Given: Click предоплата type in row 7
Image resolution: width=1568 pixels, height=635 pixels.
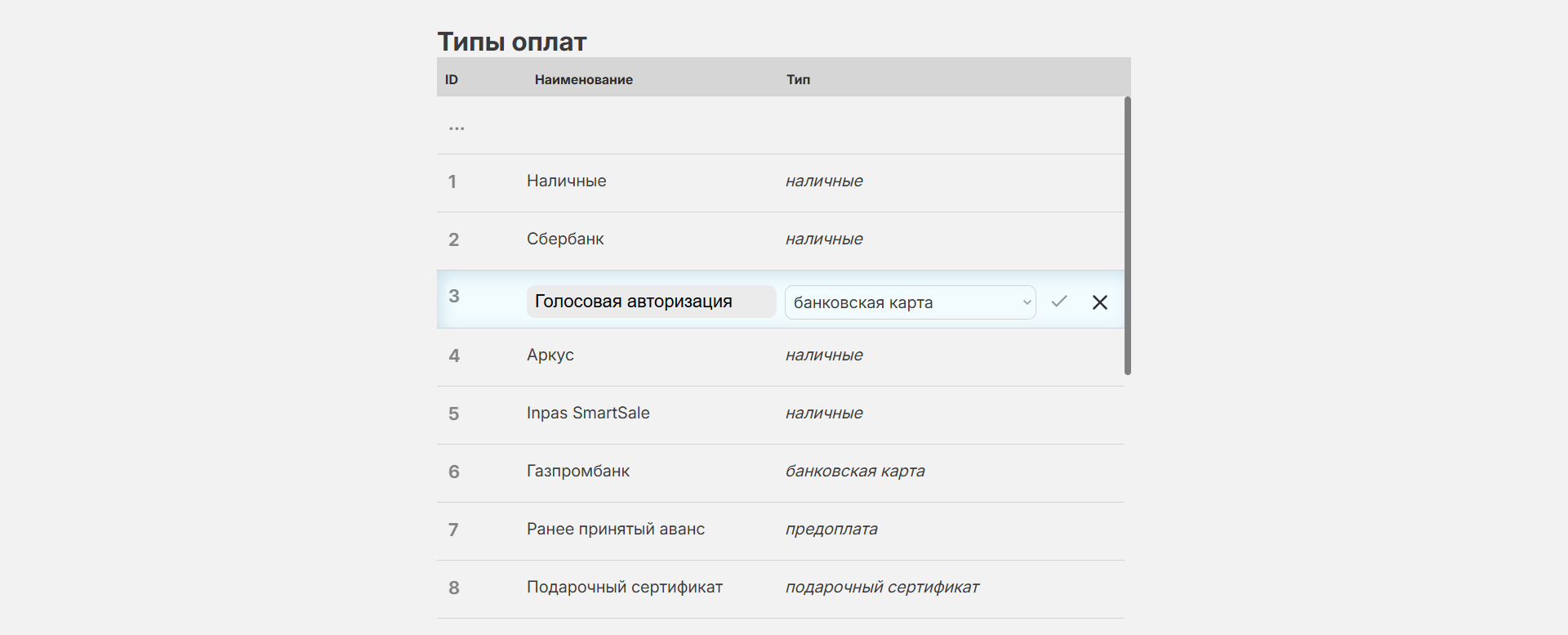Looking at the screenshot, I should tap(831, 530).
